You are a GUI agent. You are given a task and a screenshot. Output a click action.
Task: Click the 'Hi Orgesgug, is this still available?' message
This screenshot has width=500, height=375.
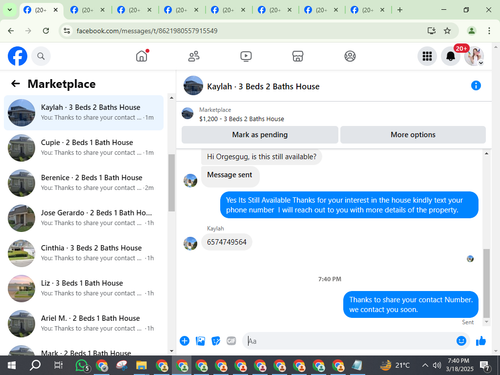261,157
